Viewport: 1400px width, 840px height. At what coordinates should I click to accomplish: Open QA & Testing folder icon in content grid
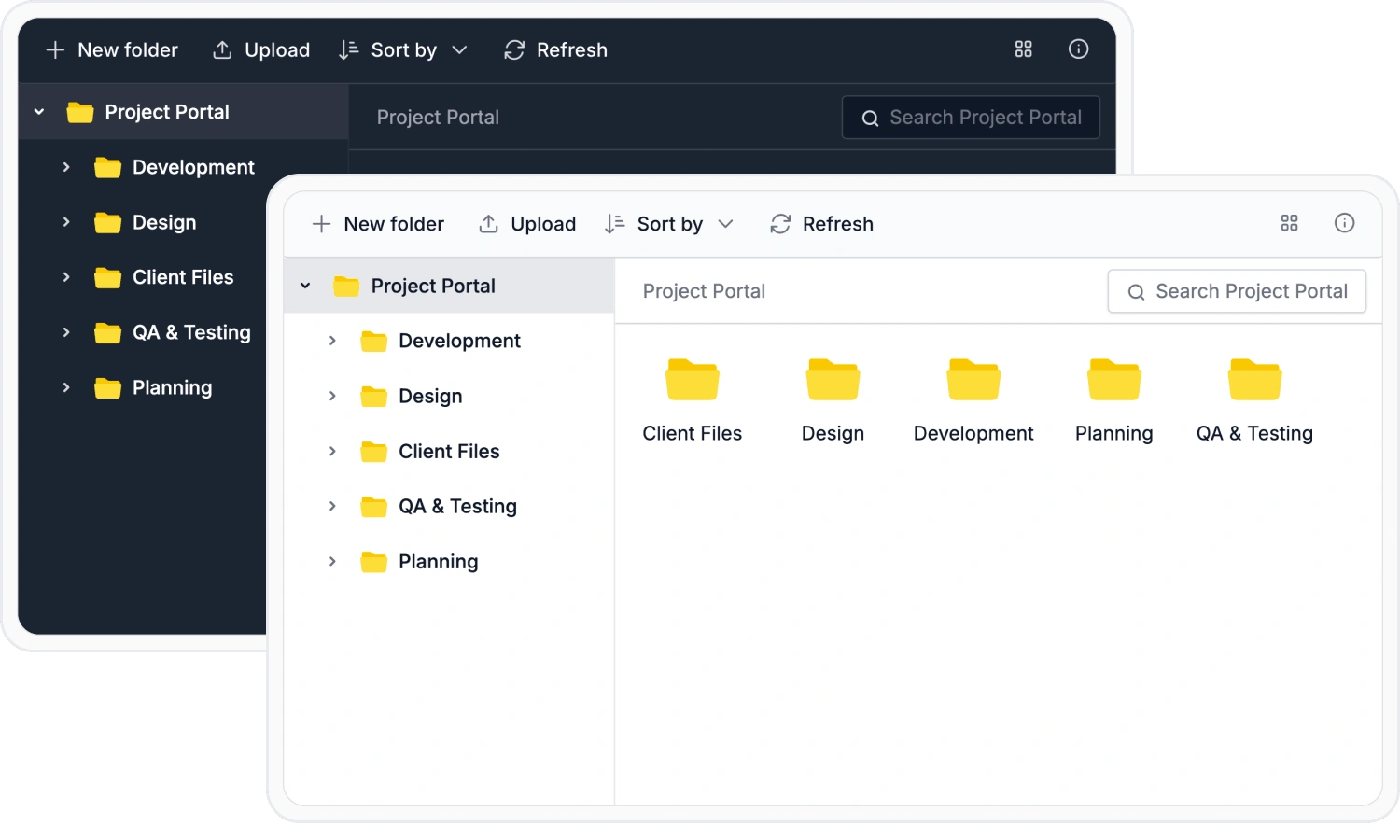pos(1254,379)
